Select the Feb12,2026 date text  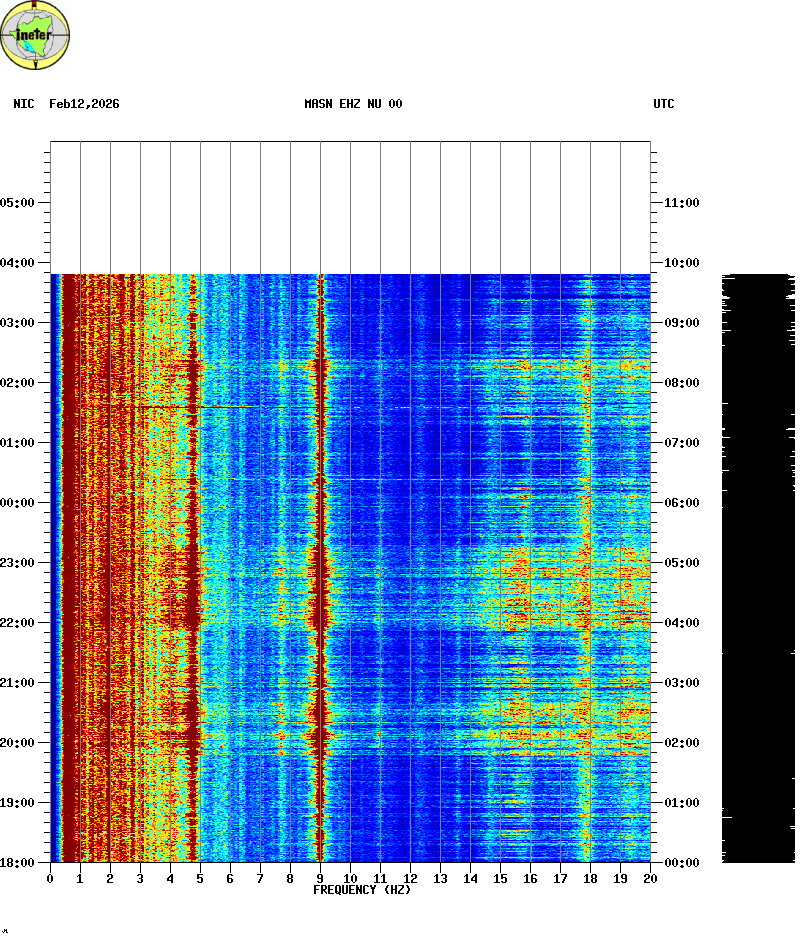pyautogui.click(x=84, y=104)
